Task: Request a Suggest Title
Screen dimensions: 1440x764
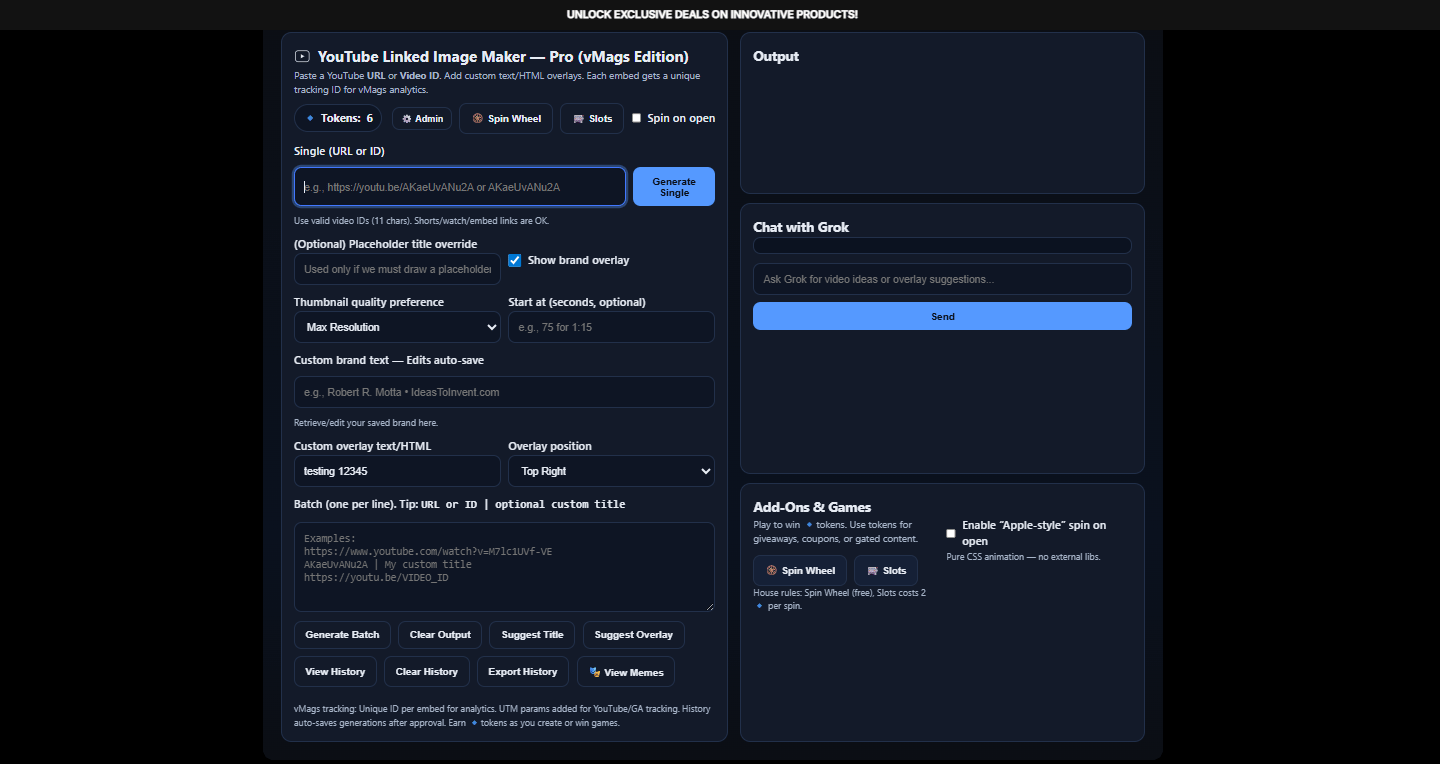Action: (x=533, y=635)
